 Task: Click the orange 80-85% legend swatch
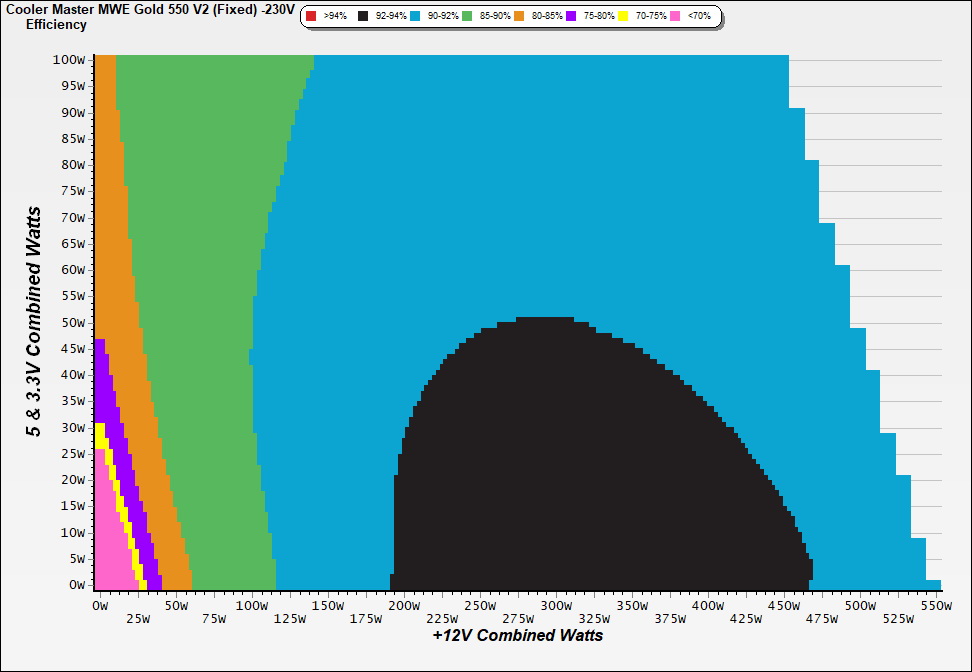point(519,17)
